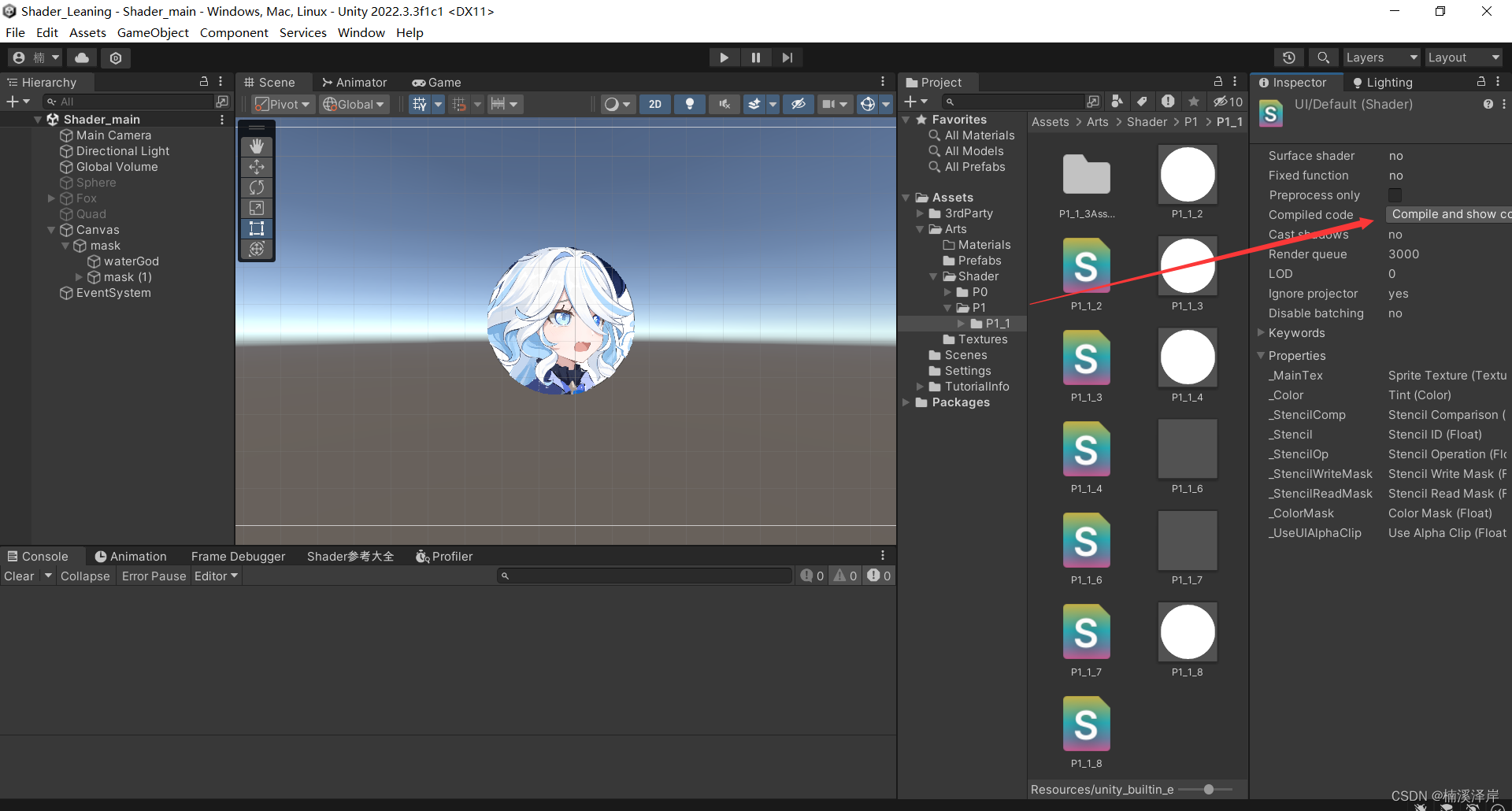This screenshot has height=811, width=1512.
Task: Select the Rect tool in Scene toolbar
Action: click(x=257, y=228)
